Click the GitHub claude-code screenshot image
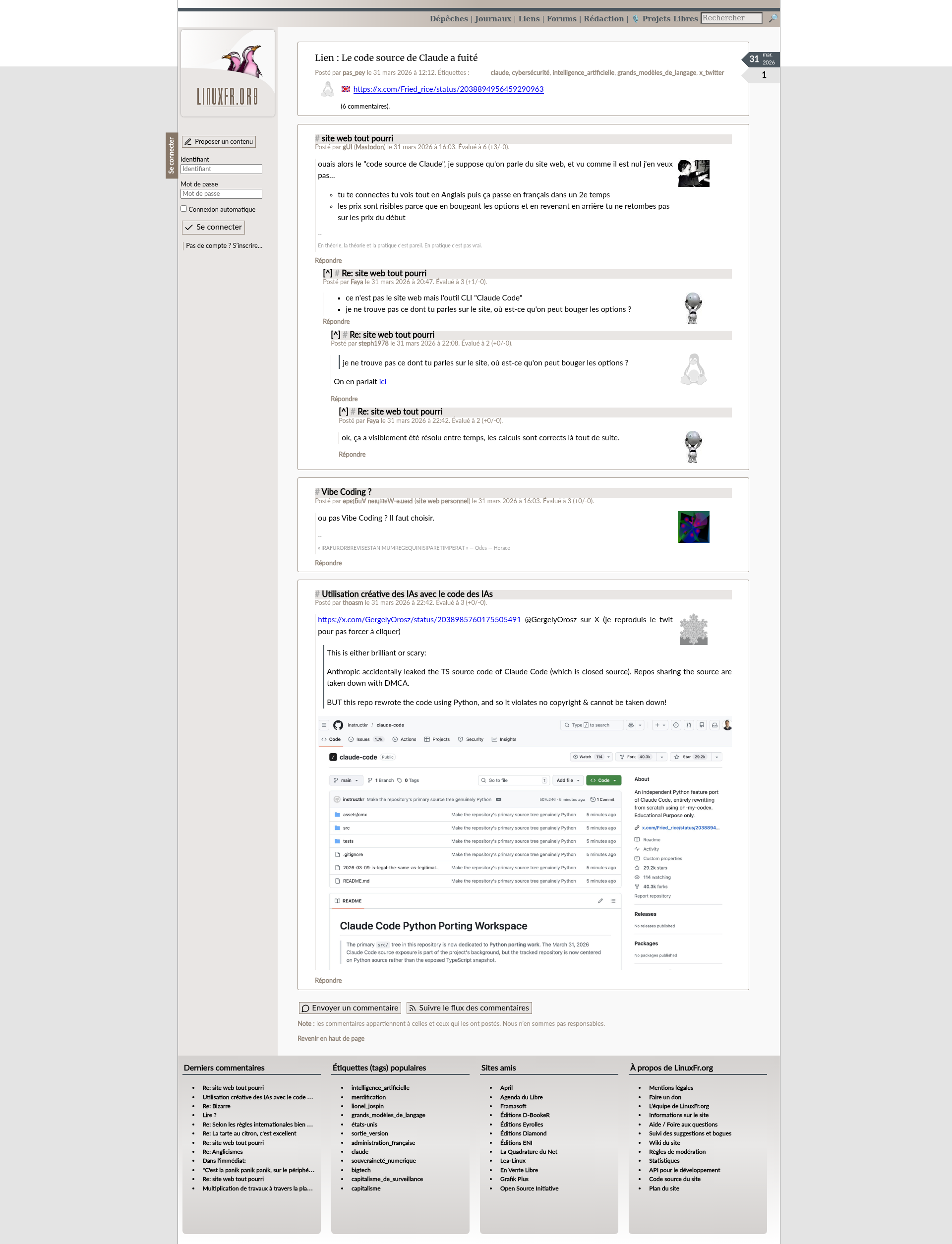 (x=524, y=843)
